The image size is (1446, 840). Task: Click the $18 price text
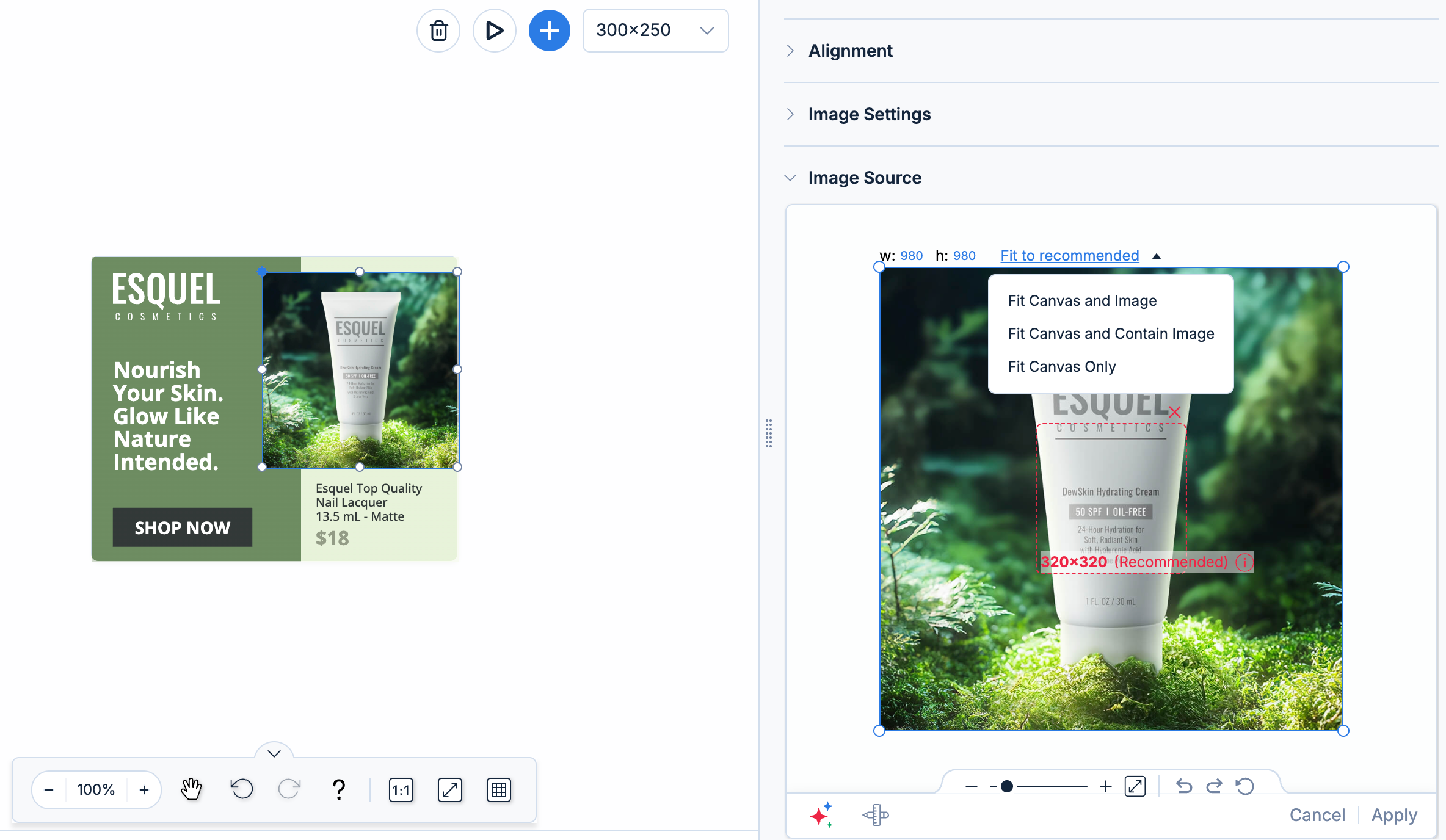[x=332, y=538]
